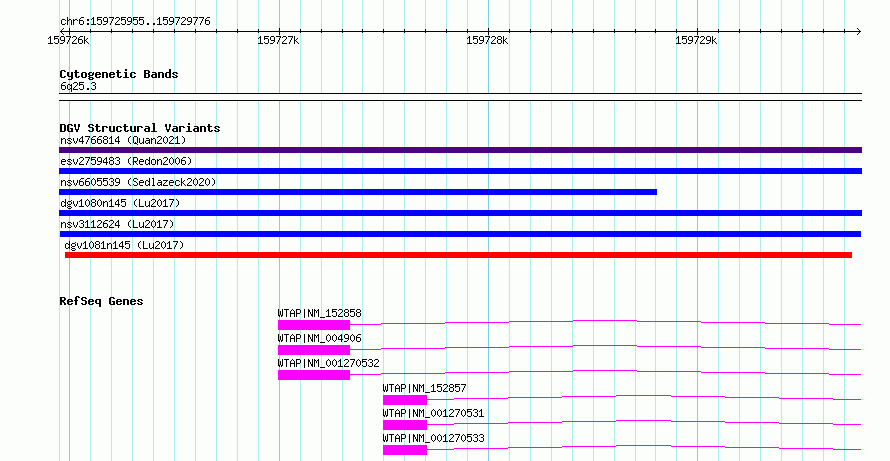Click the WTAP|NM_001270532 exon block

pyautogui.click(x=314, y=375)
